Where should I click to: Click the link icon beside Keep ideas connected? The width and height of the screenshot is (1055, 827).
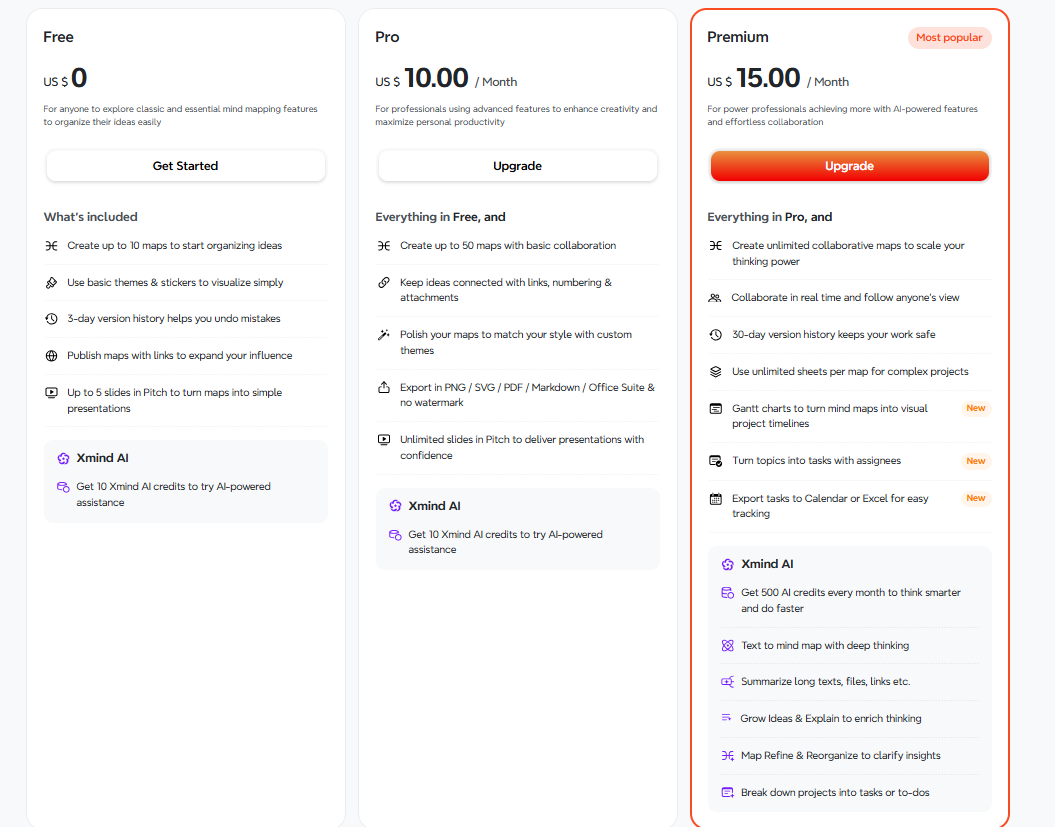pos(384,283)
